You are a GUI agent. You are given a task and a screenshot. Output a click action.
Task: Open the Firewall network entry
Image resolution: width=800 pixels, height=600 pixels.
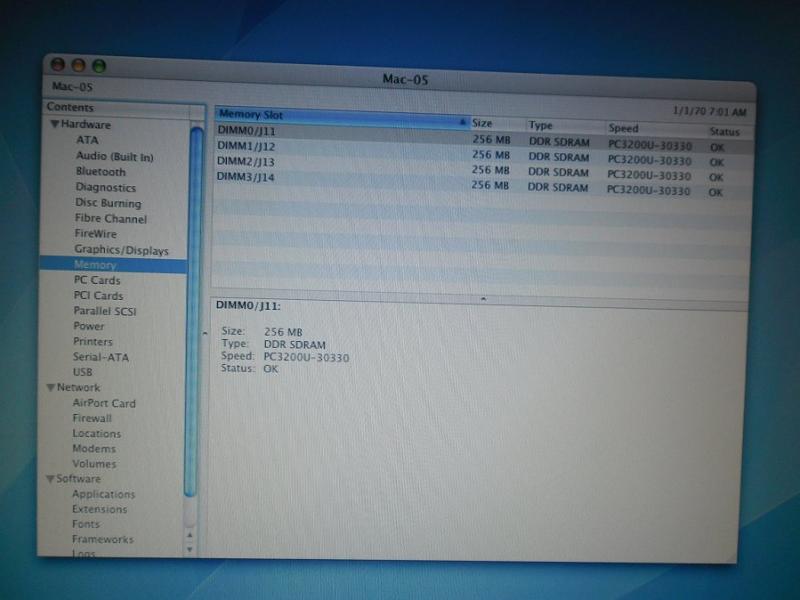(x=92, y=418)
